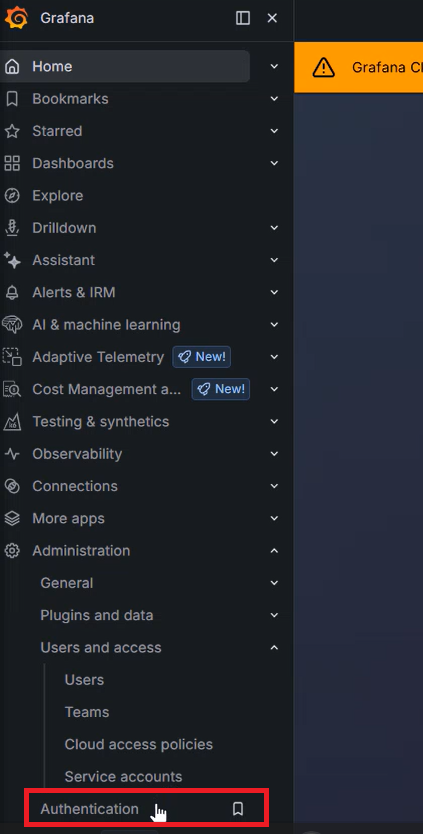Click the Starred star icon
423x834 pixels.
click(x=12, y=131)
